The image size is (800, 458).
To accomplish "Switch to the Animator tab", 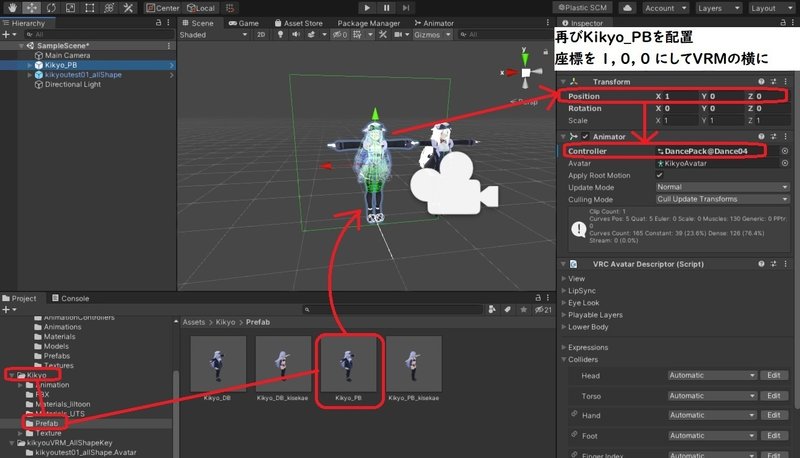I will click(434, 23).
